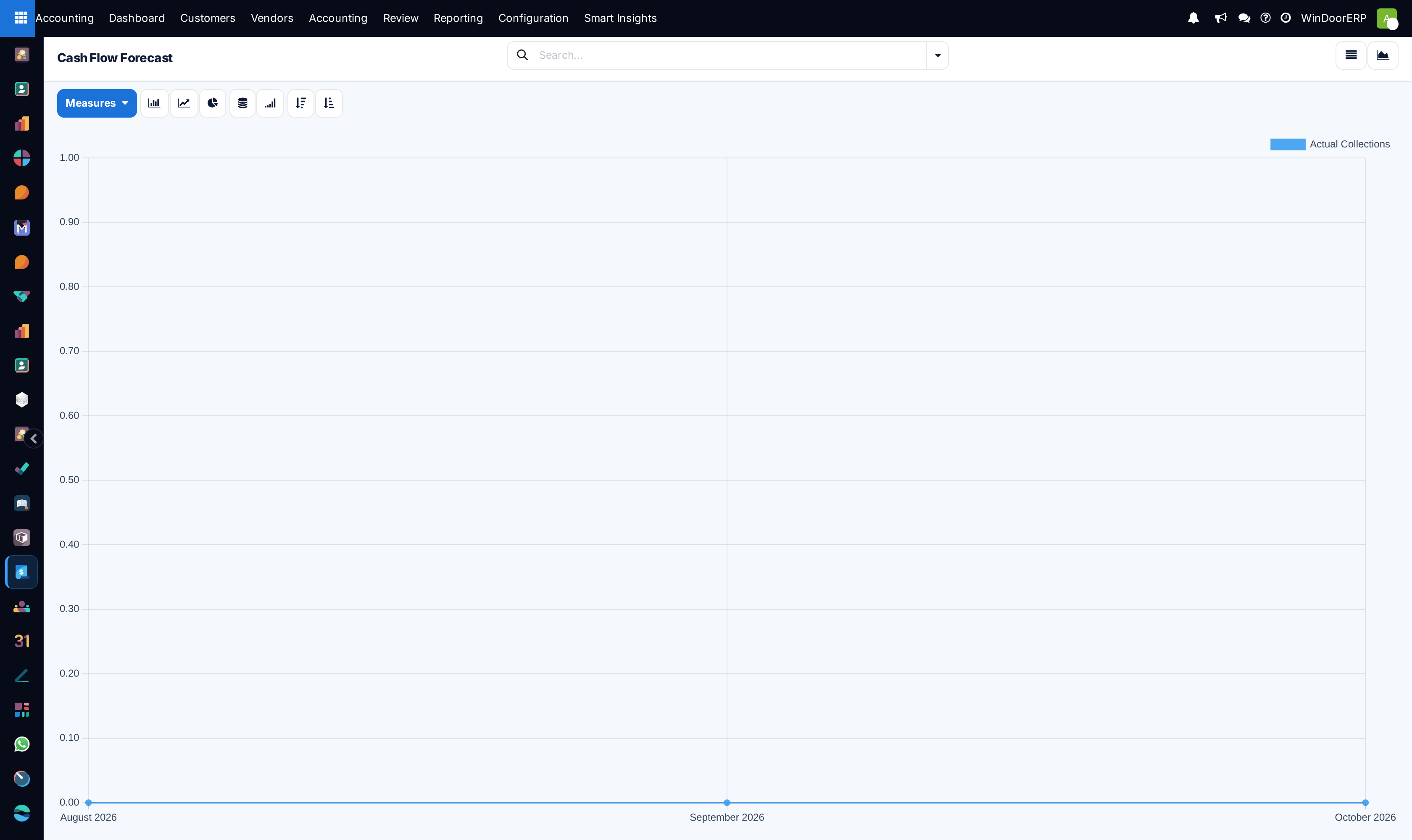Open the Customers menu
Screen dimensions: 1412x840
pos(208,18)
